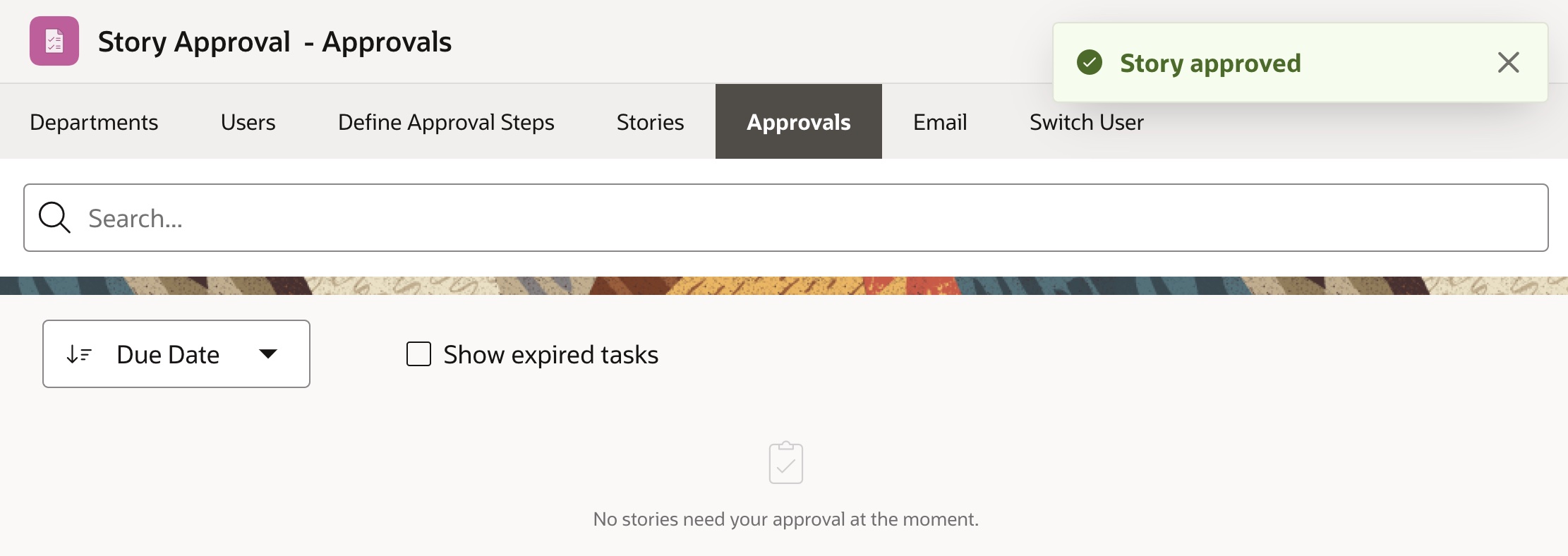This screenshot has height=556, width=1568.
Task: Open the Stories tab
Action: click(x=650, y=122)
